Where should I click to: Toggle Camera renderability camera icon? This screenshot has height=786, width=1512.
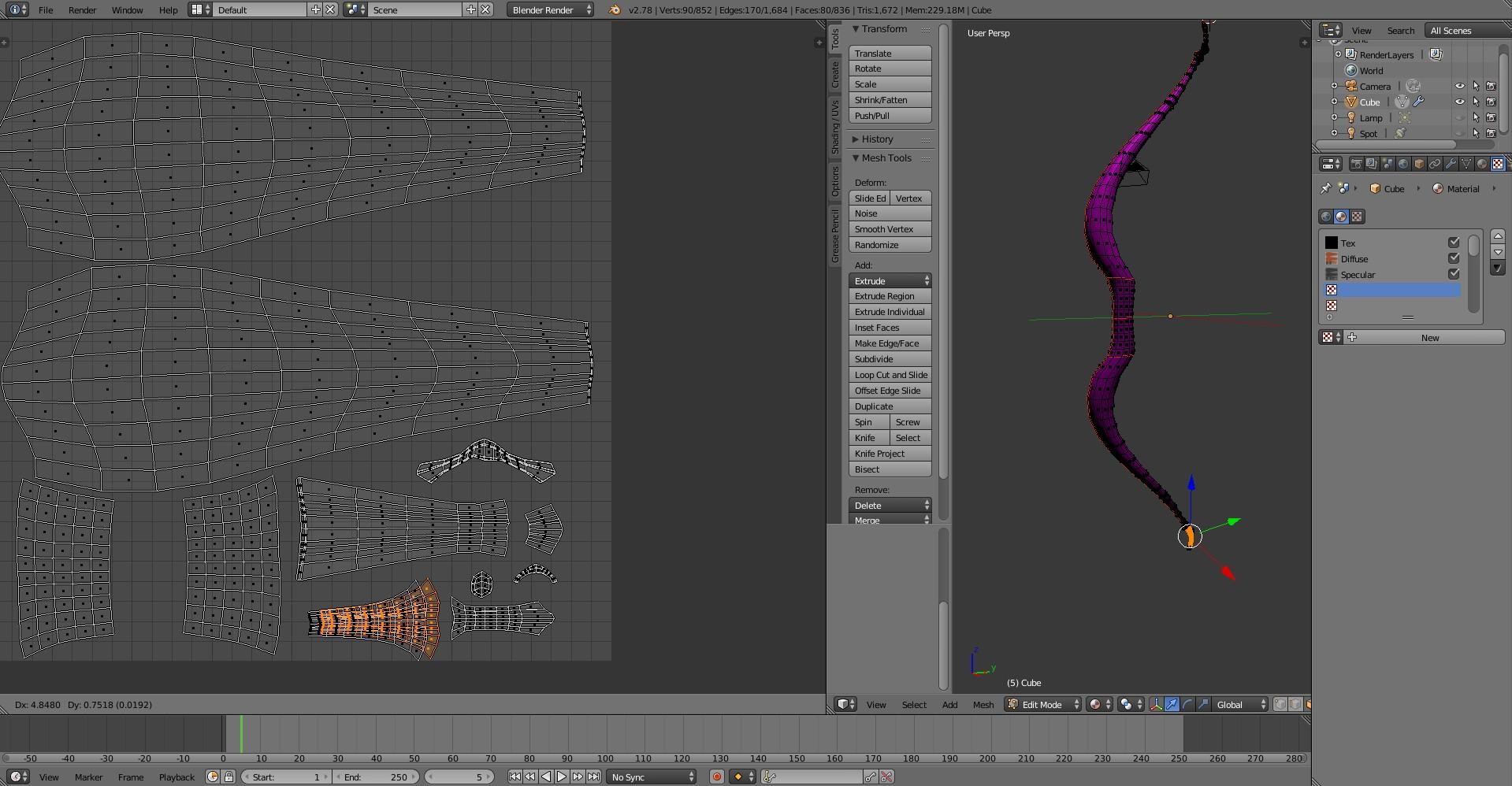(x=1492, y=86)
